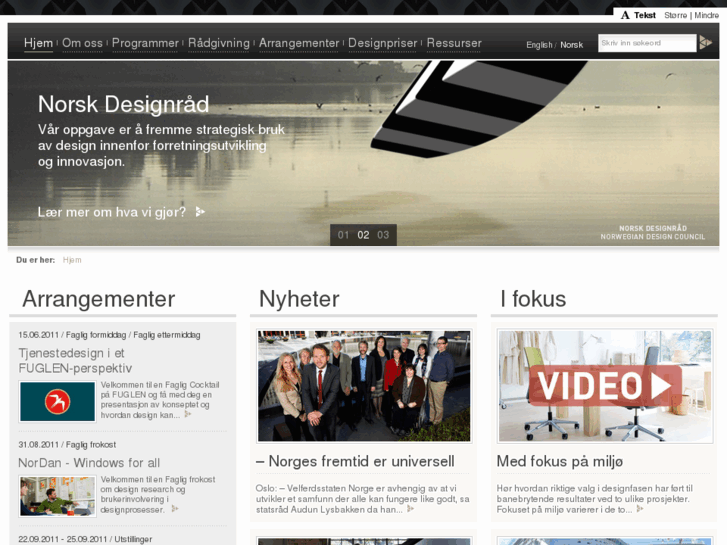
Task: Navigate to Arrangementer in the top menu
Action: 299,43
